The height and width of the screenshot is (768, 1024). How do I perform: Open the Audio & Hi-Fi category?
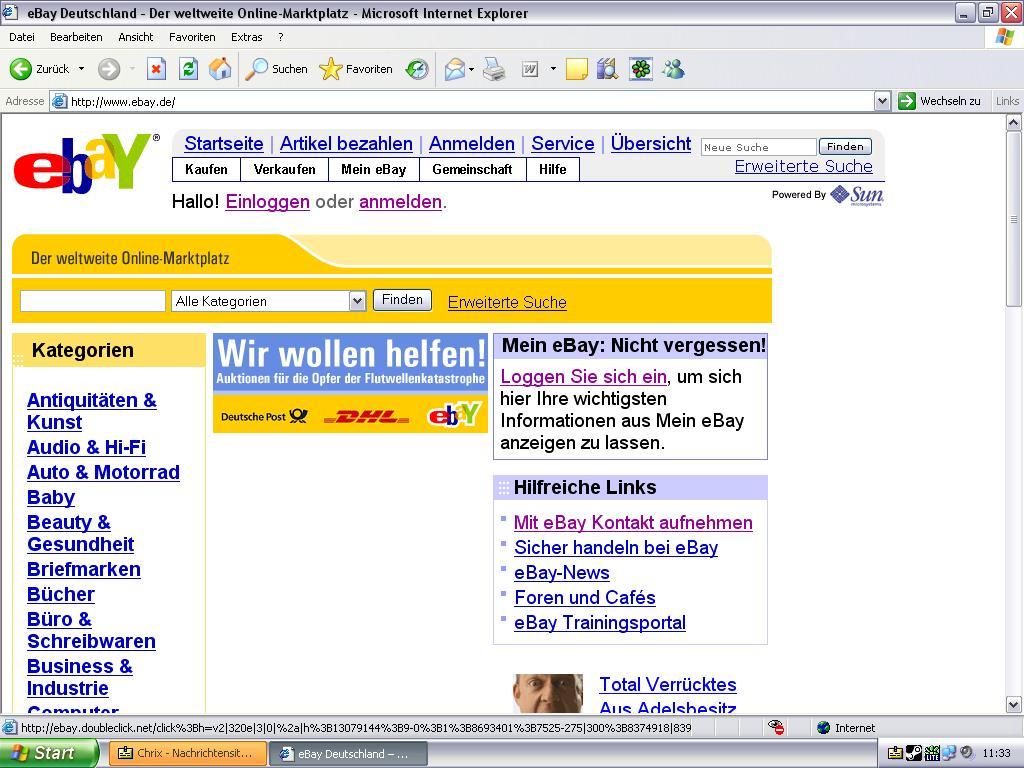point(86,447)
